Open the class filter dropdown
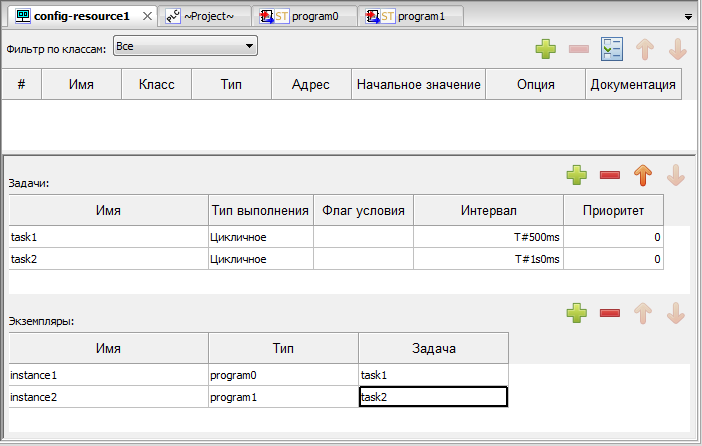Screen dimensions: 702x446 (185, 46)
